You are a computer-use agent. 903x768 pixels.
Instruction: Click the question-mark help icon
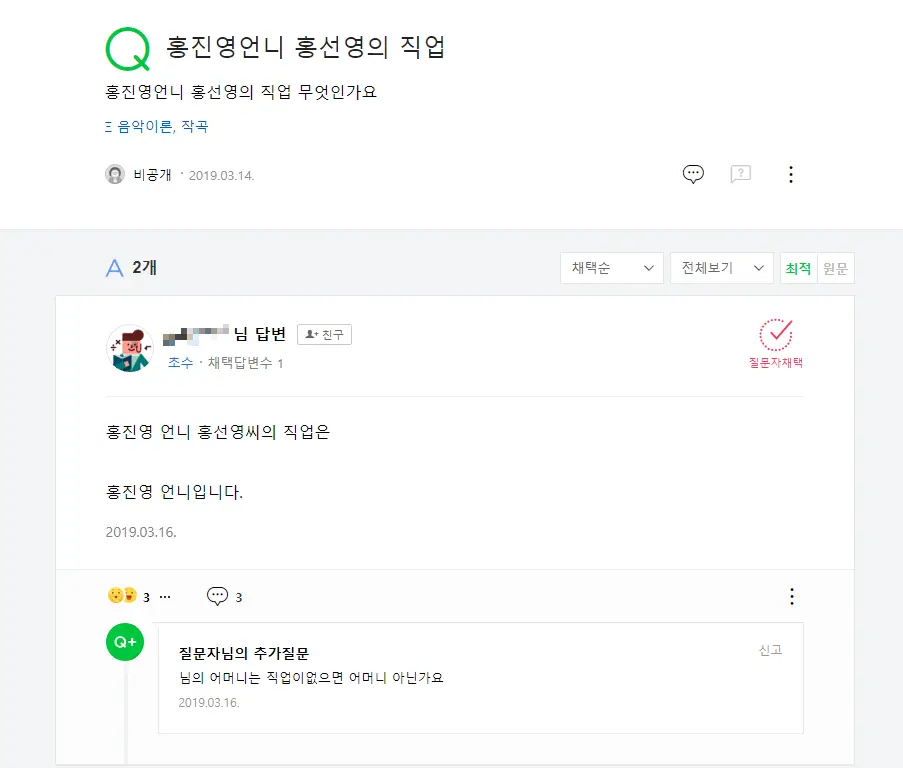pos(740,173)
